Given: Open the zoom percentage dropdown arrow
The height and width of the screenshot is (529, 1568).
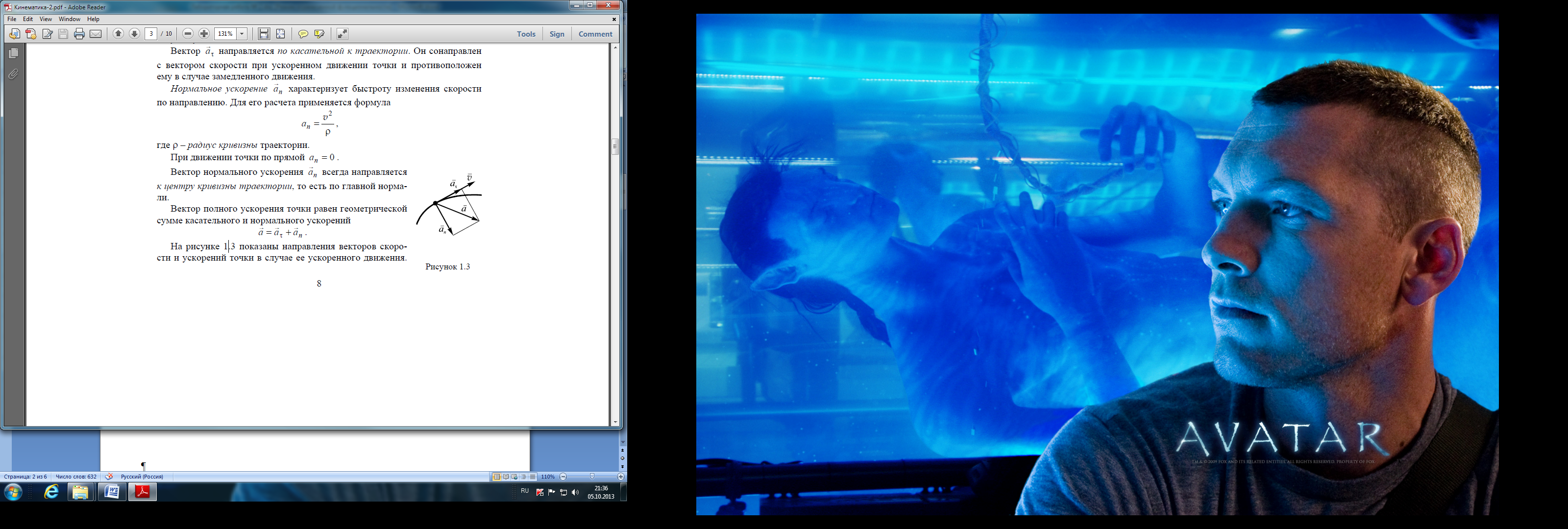Looking at the screenshot, I should coord(242,34).
